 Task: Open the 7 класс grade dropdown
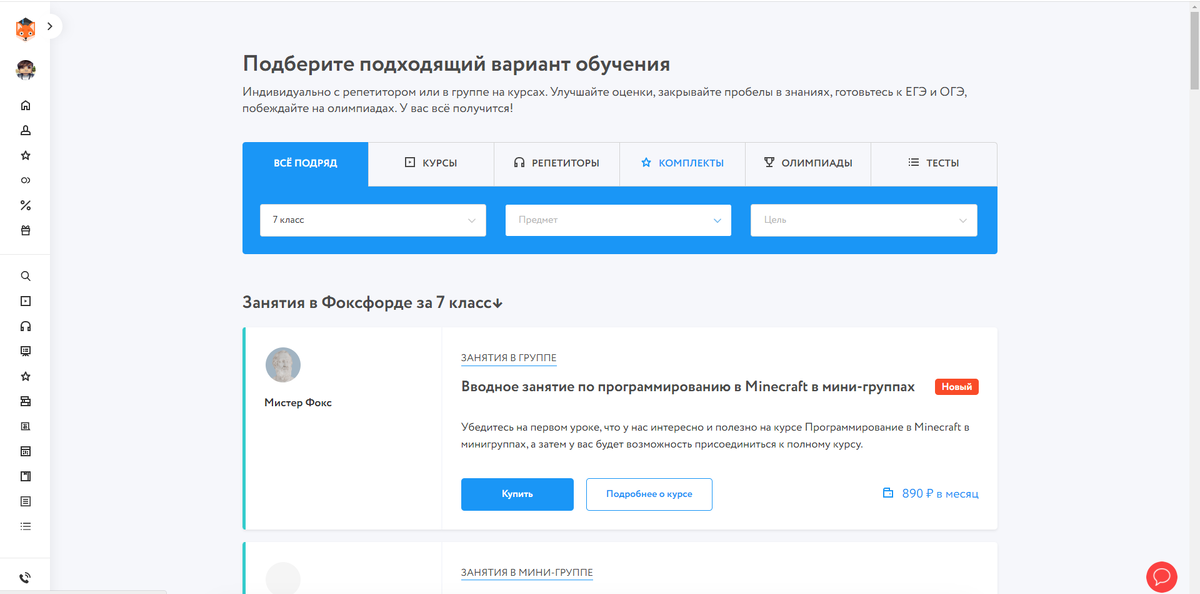(373, 220)
